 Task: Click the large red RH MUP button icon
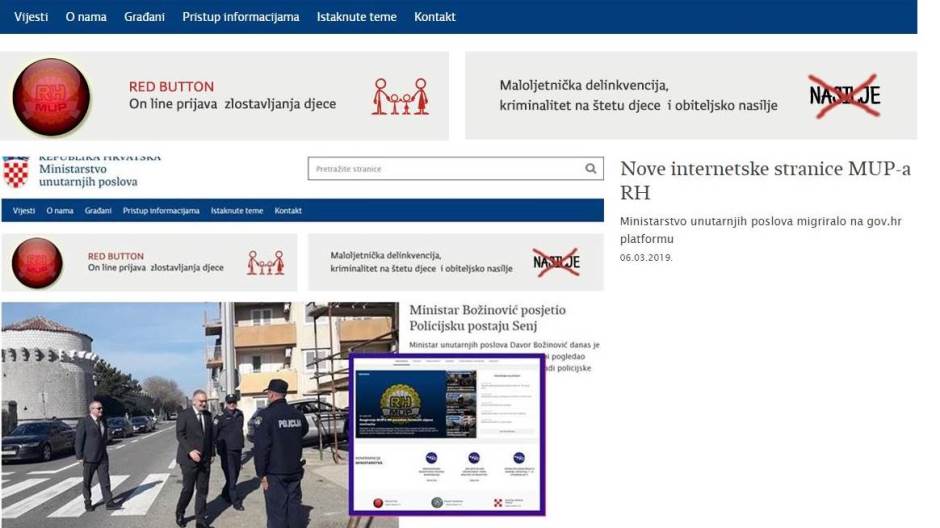point(51,96)
